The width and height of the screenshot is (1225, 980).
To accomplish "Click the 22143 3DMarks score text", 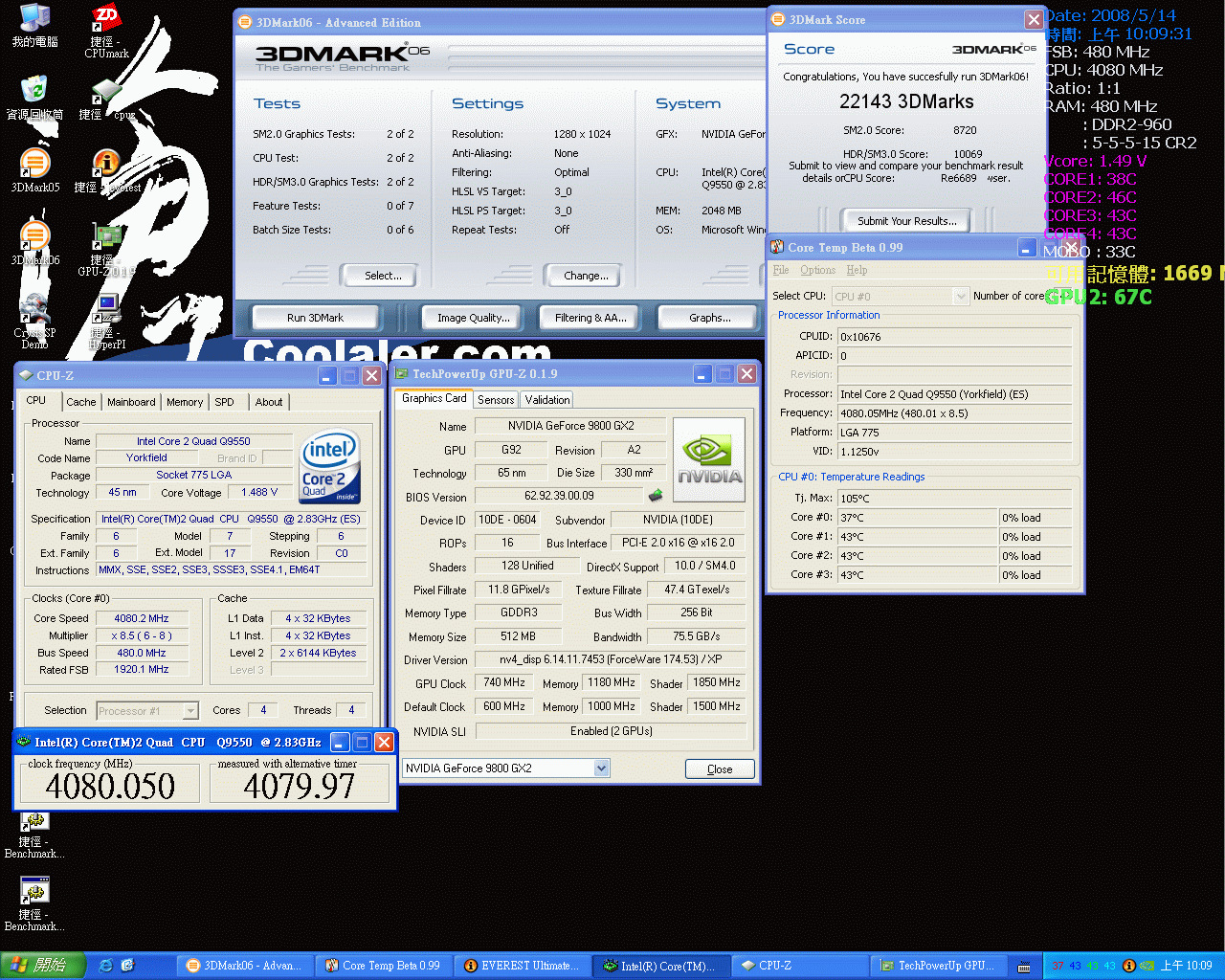I will 906,101.
